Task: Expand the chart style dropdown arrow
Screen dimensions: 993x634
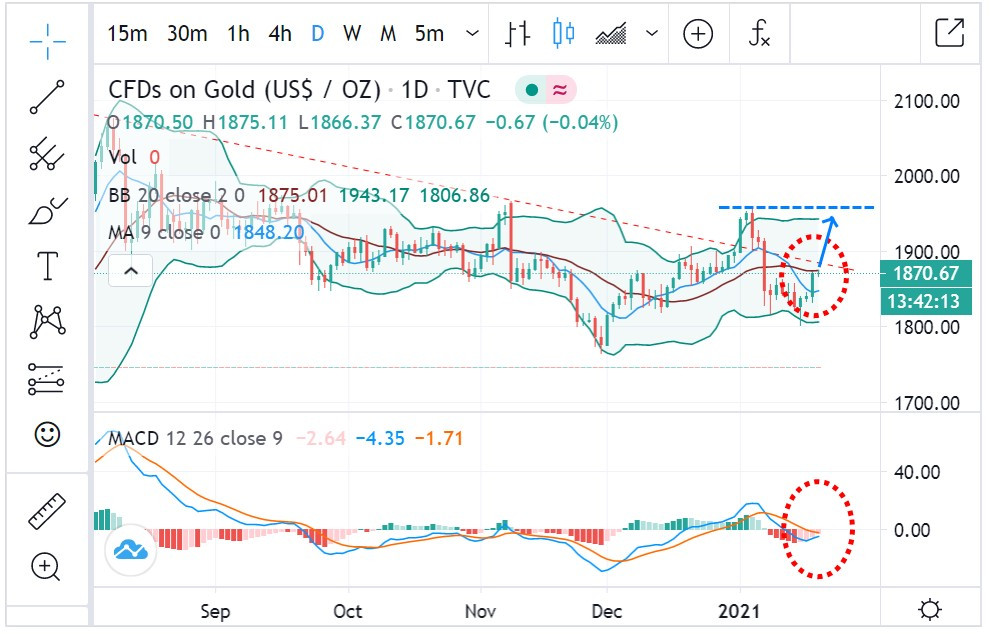Action: click(653, 34)
